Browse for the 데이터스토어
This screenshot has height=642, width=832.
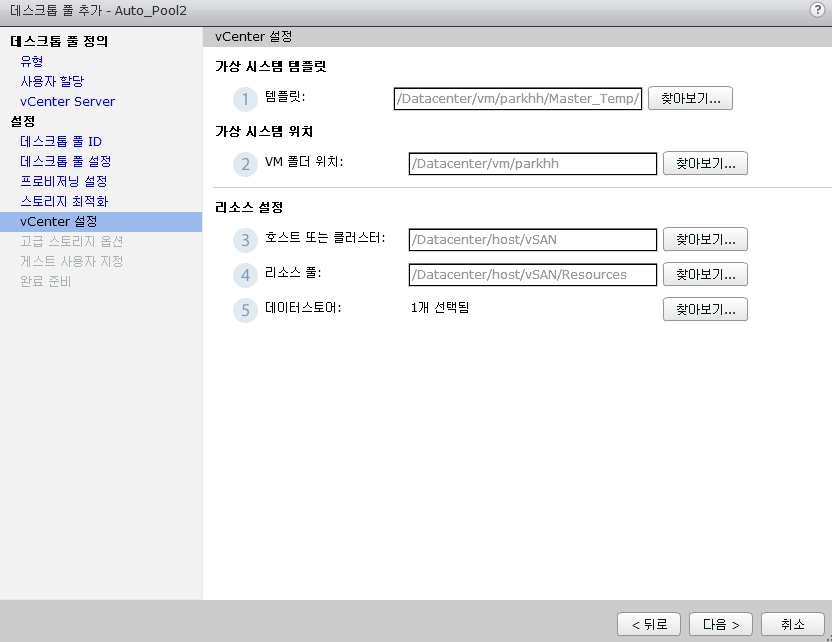pyautogui.click(x=705, y=309)
